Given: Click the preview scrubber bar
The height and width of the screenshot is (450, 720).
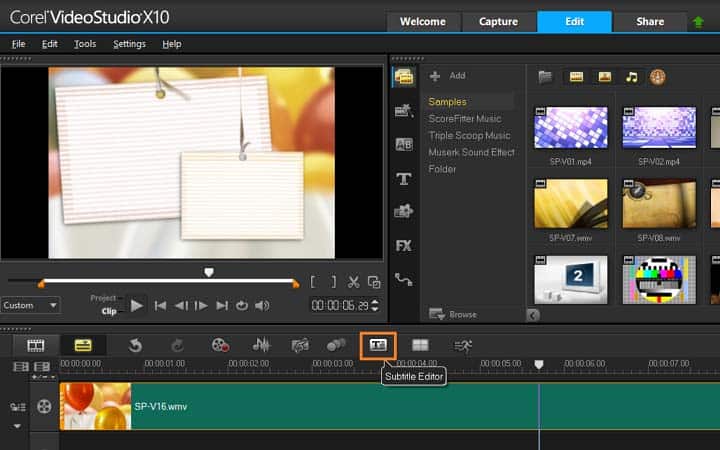Looking at the screenshot, I should click(x=169, y=281).
